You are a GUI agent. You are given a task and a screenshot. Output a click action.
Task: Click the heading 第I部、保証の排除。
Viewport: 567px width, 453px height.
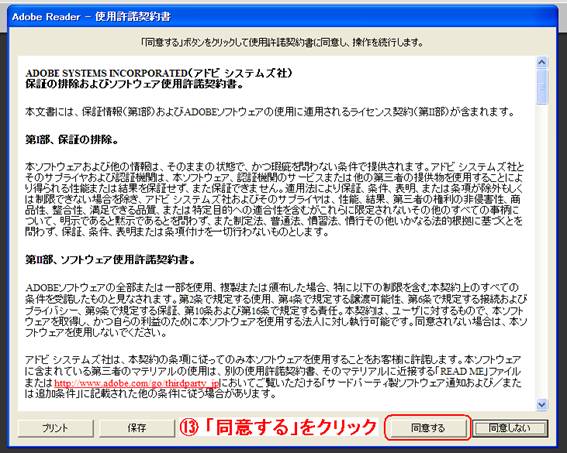coord(72,140)
